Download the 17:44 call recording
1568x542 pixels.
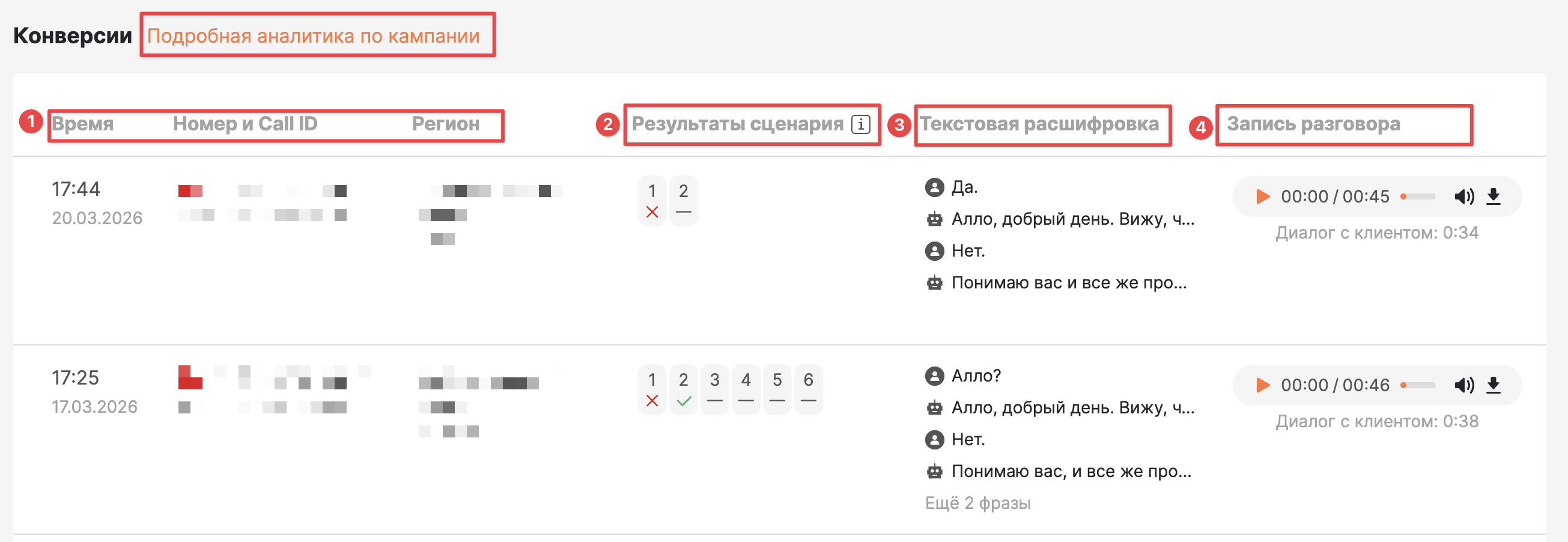(x=1494, y=196)
